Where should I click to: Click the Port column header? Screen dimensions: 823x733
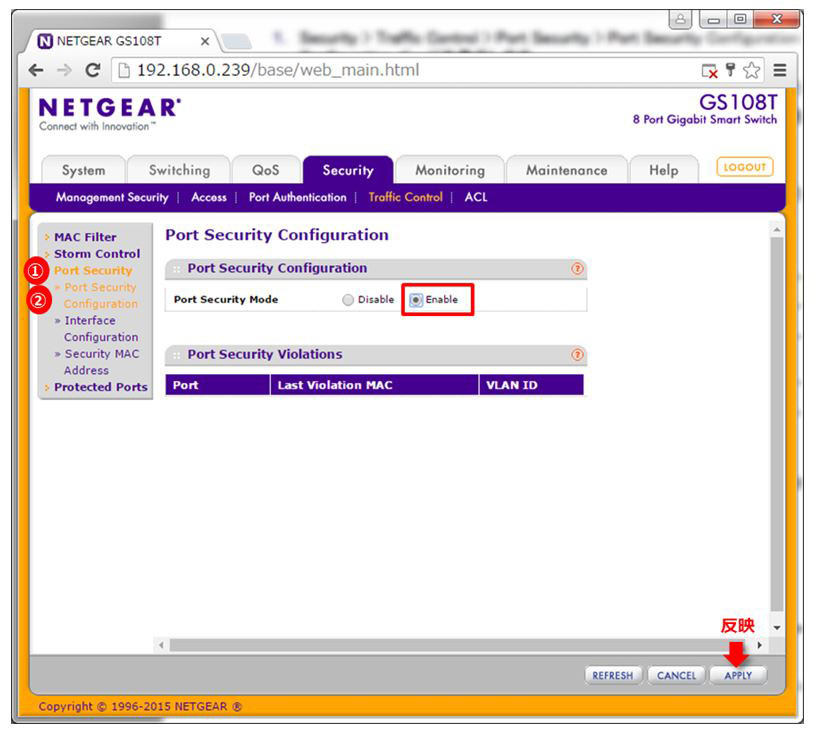coord(217,385)
